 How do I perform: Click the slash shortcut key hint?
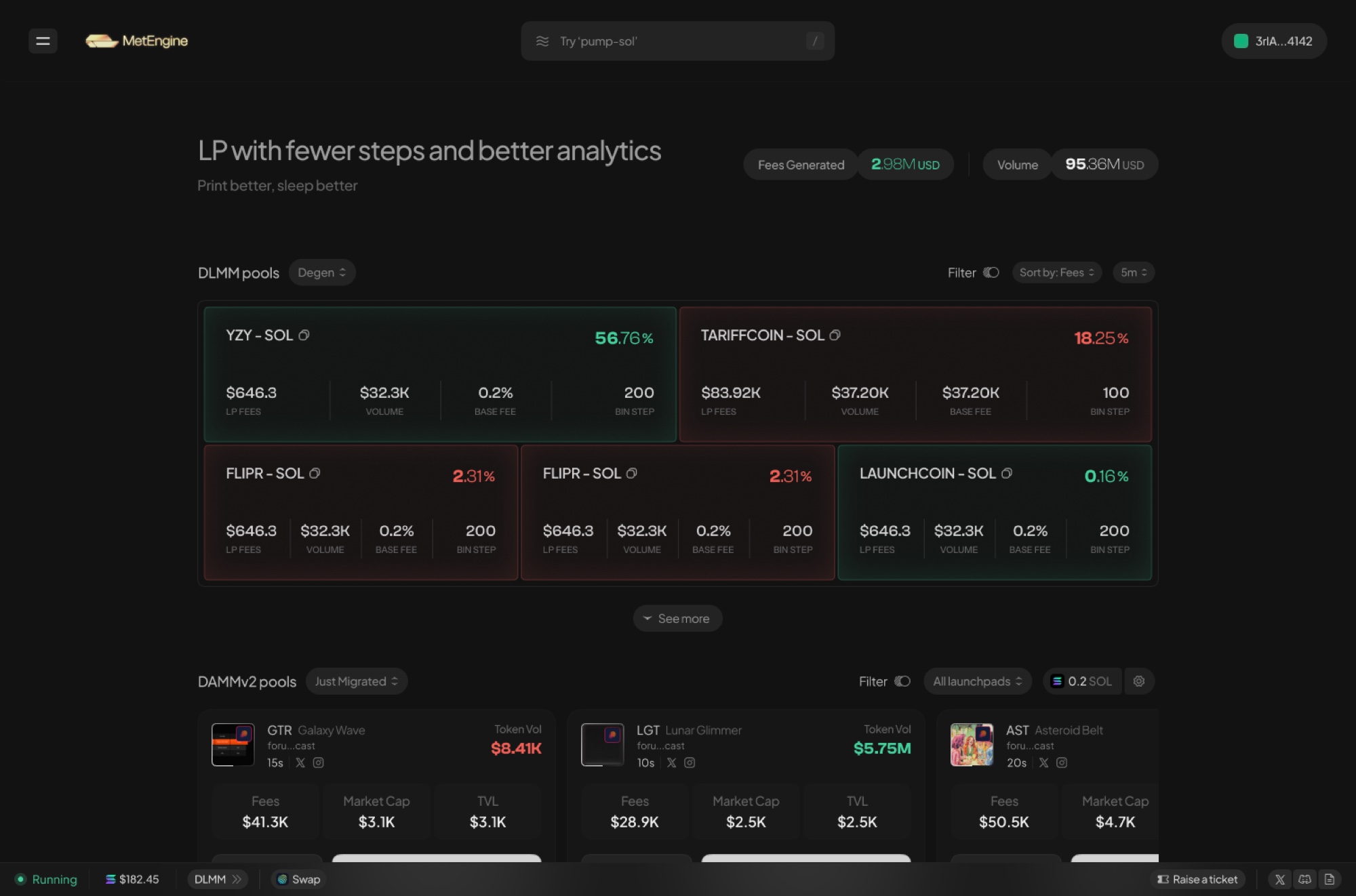click(815, 41)
